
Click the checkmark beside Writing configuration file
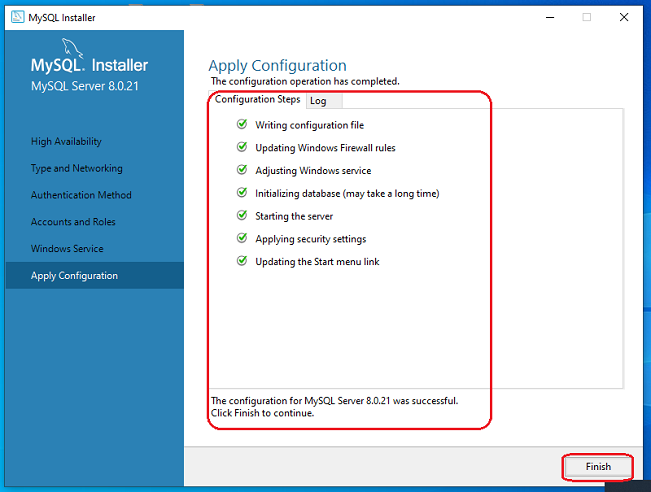tap(242, 124)
